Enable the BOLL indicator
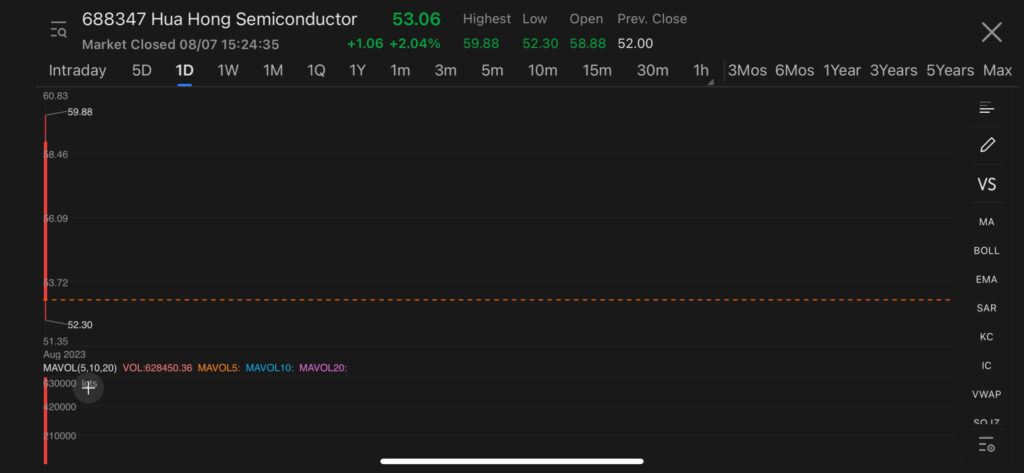1024x473 pixels. coord(986,251)
